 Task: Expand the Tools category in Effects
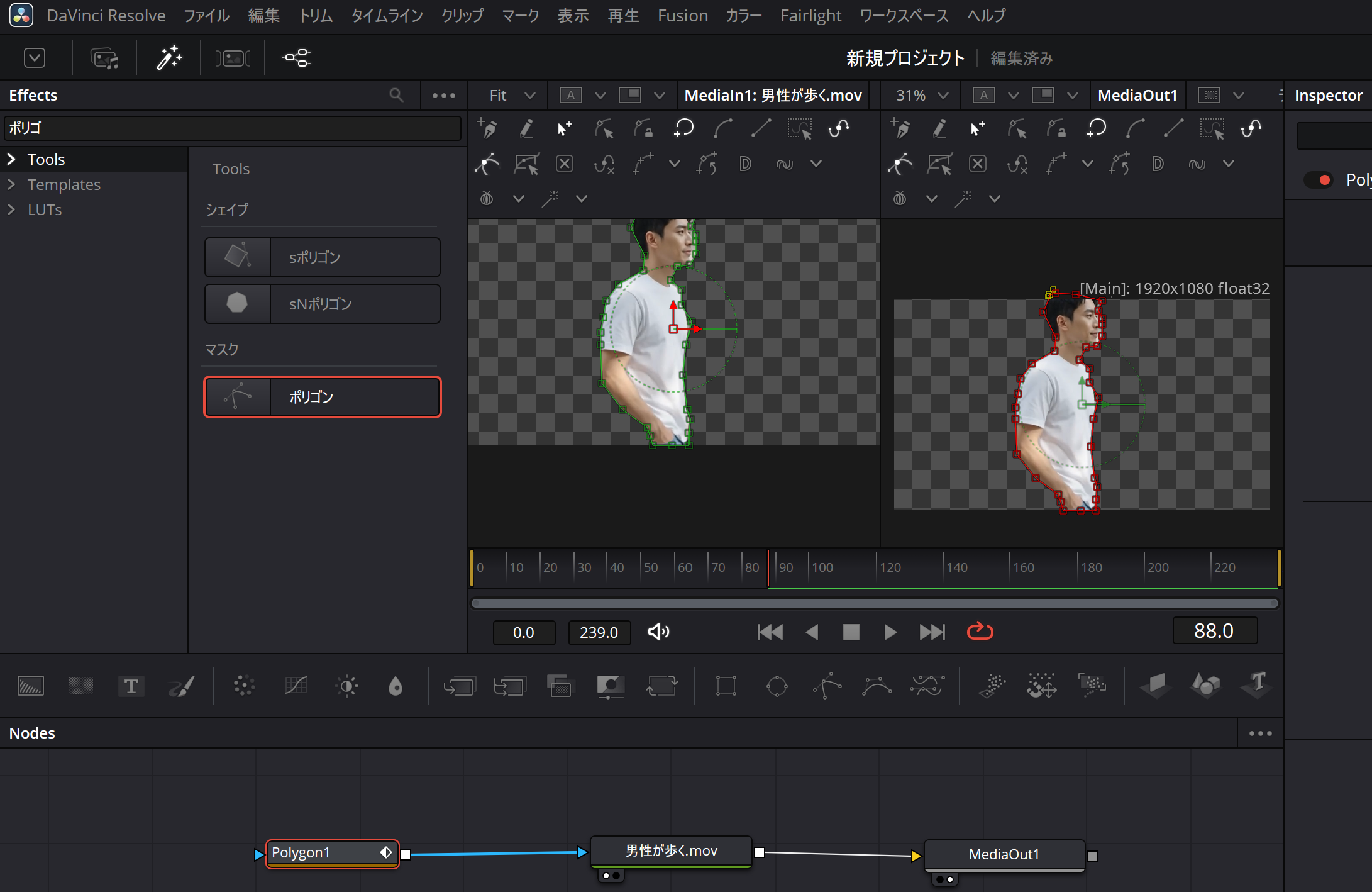tap(11, 159)
